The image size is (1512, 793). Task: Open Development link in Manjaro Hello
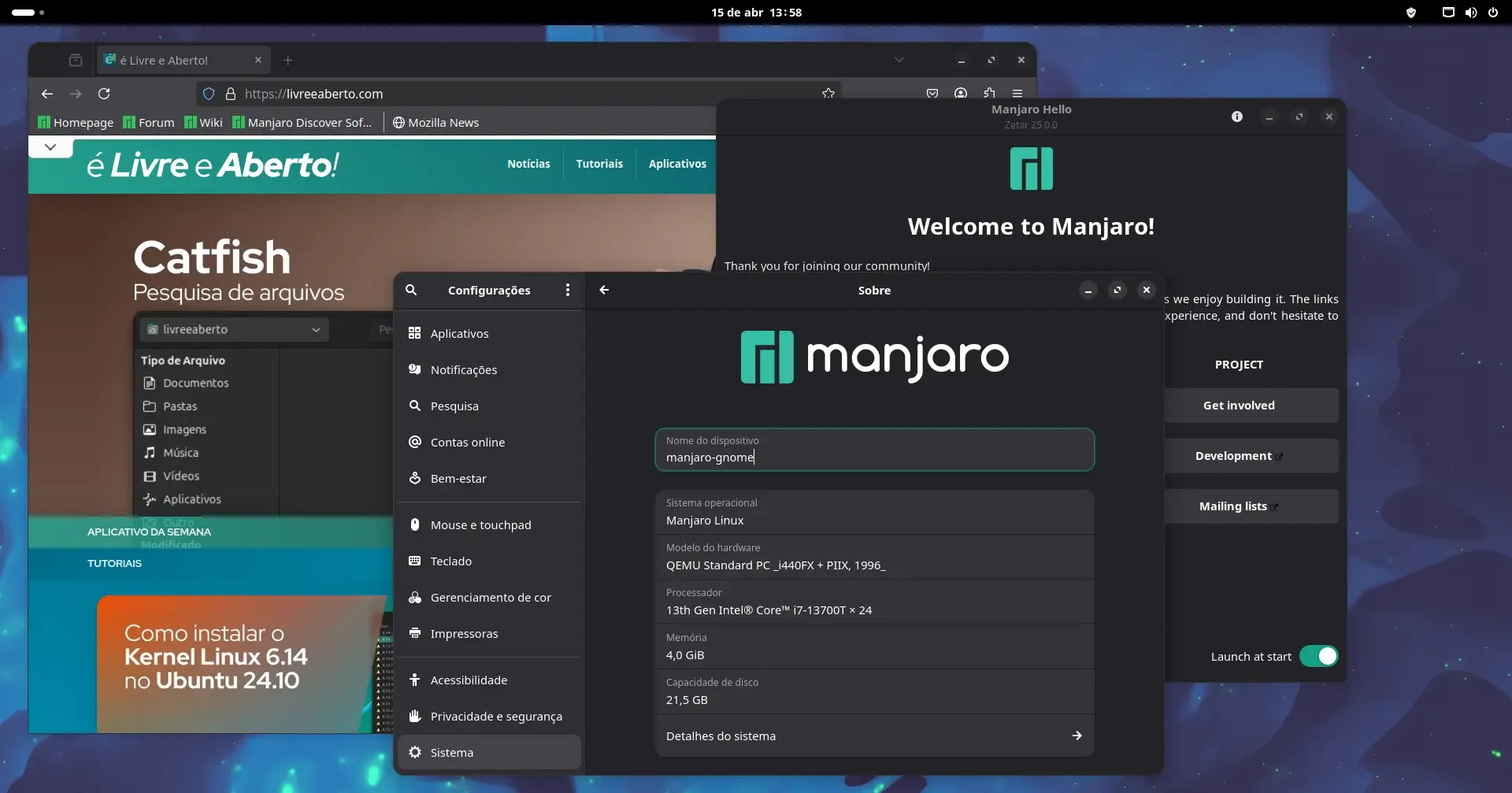[x=1251, y=455]
